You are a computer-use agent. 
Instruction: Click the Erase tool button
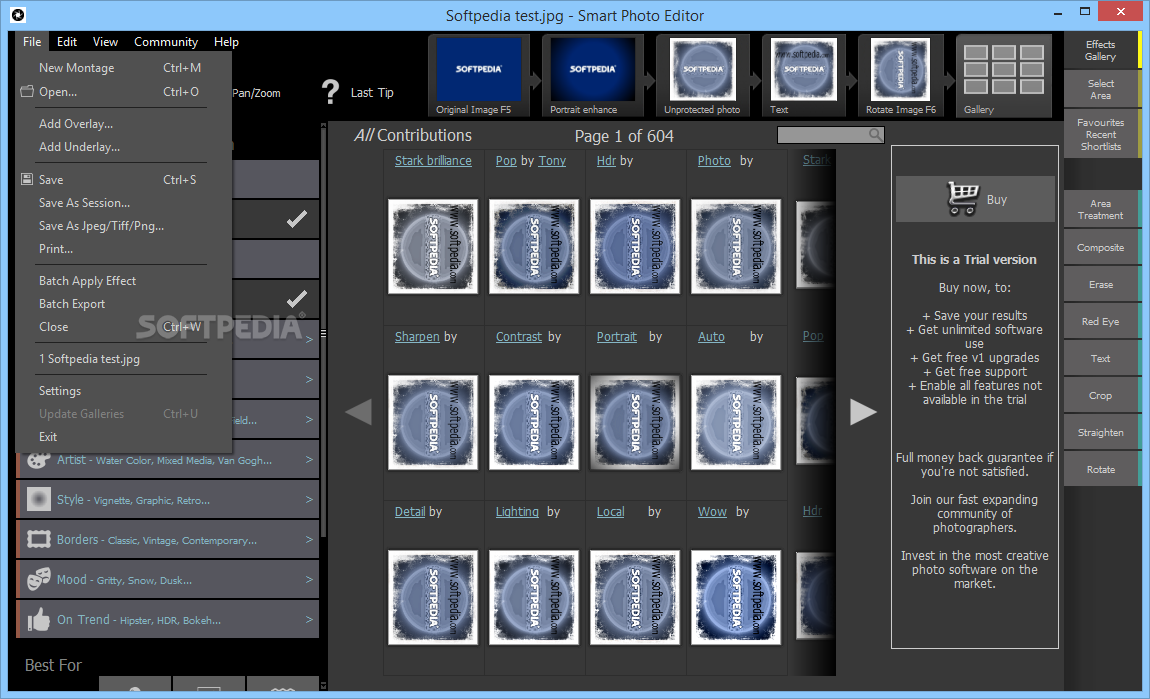[1101, 285]
